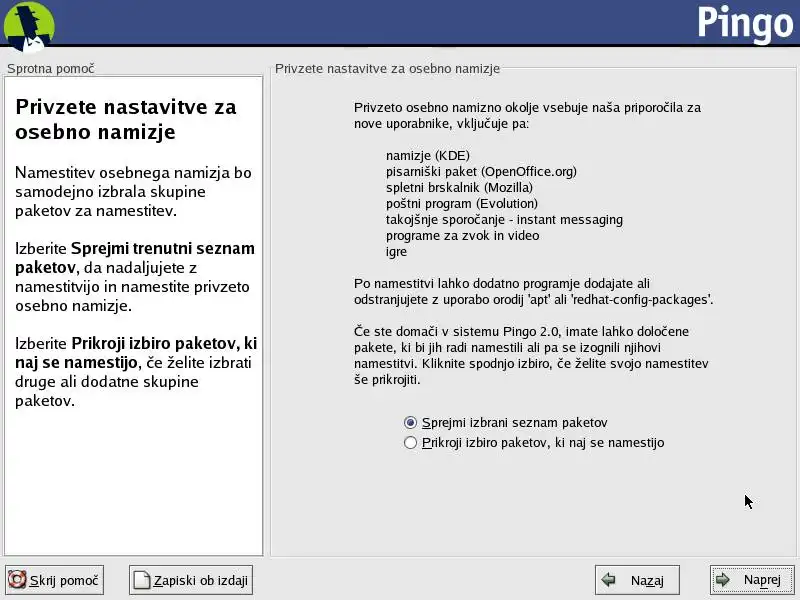
Task: Click paragraph starting 'Če ste domači v sistemu Pingo 2.0'
Action: 531,355
